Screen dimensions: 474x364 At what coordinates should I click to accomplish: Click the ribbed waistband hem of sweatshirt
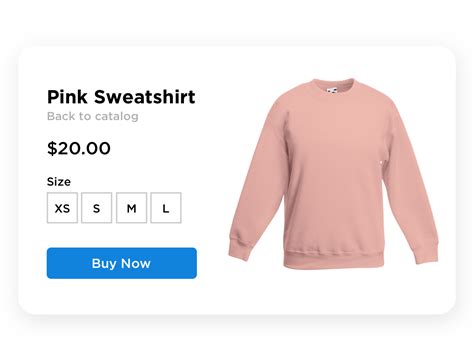(x=333, y=259)
